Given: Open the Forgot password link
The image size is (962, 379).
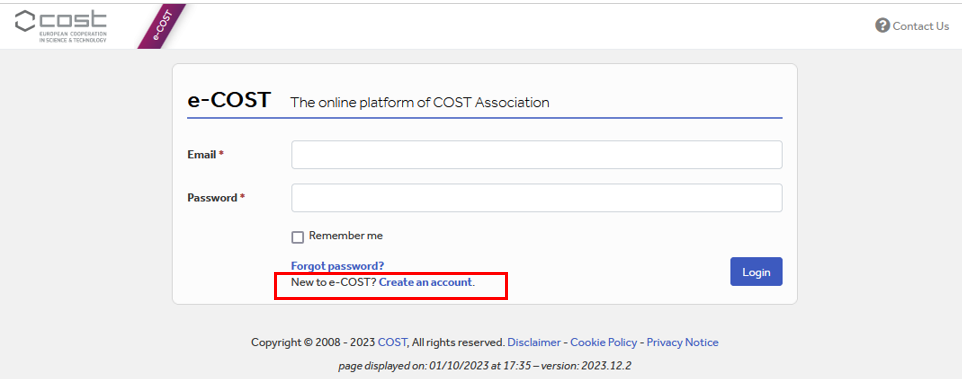Looking at the screenshot, I should click(337, 266).
